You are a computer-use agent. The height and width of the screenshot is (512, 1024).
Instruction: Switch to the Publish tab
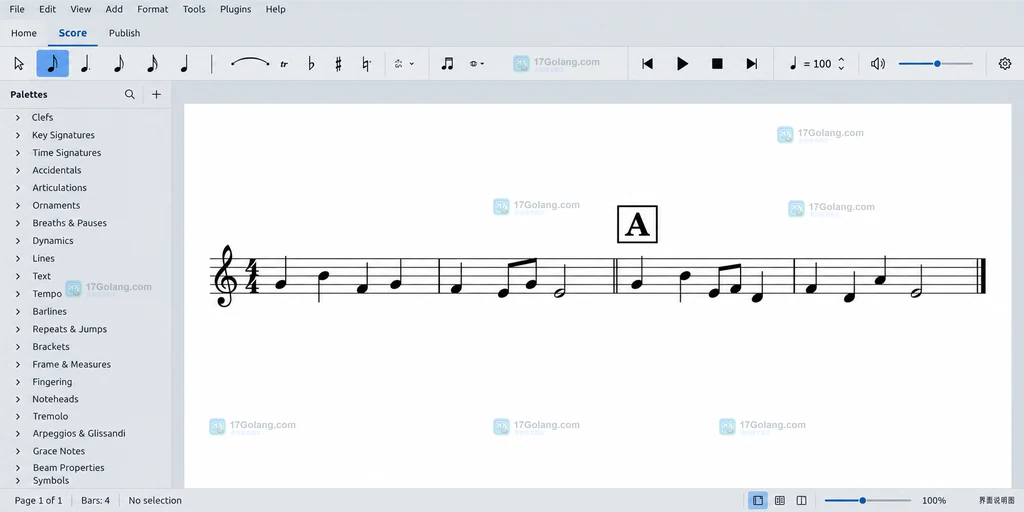click(125, 33)
